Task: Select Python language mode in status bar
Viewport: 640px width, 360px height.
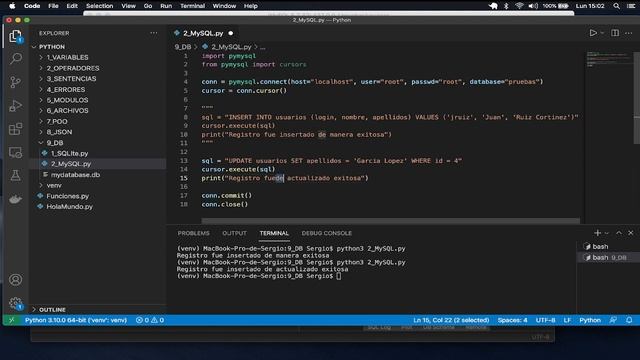Action: coord(590,320)
